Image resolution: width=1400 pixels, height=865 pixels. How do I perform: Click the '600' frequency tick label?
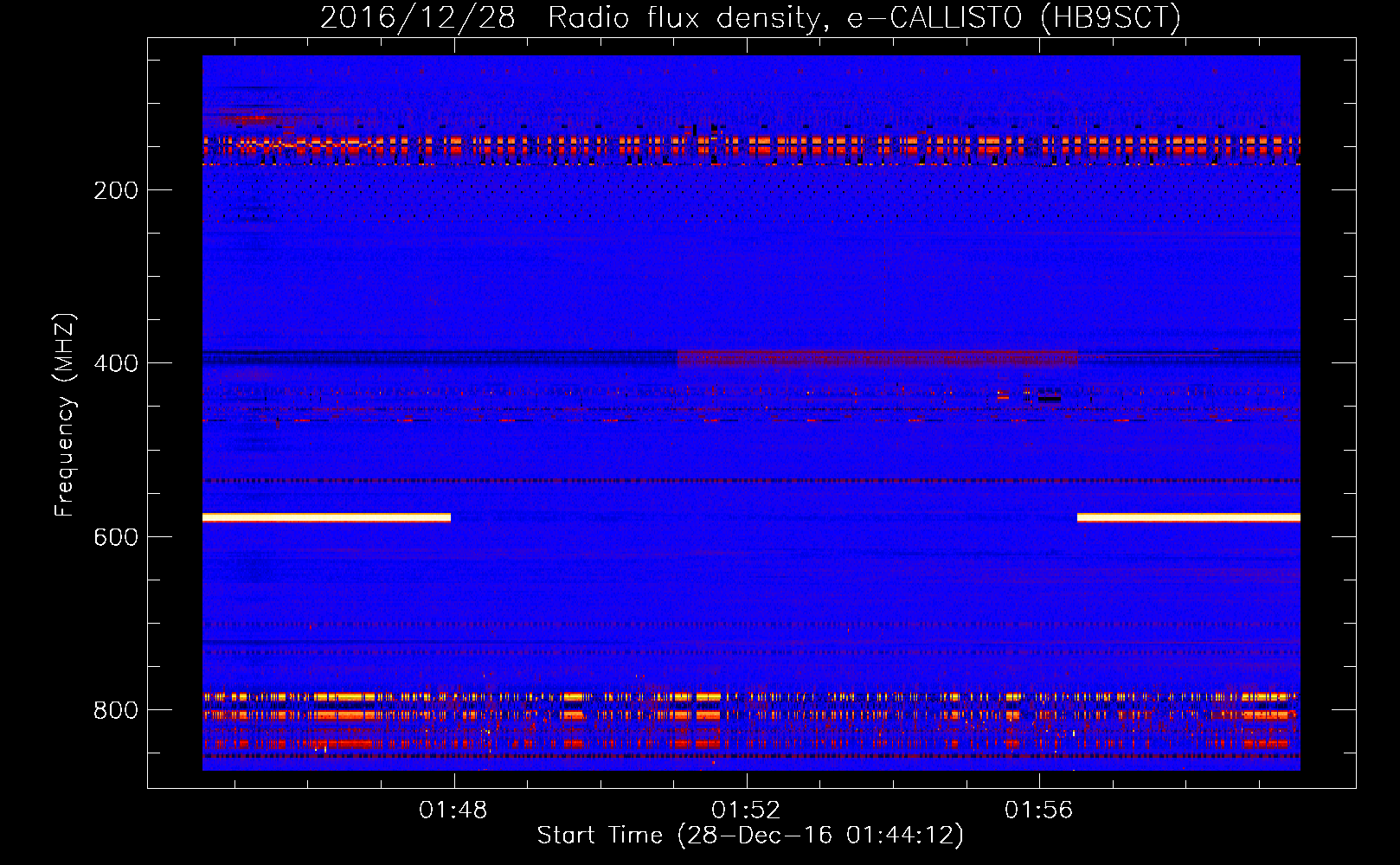click(116, 537)
